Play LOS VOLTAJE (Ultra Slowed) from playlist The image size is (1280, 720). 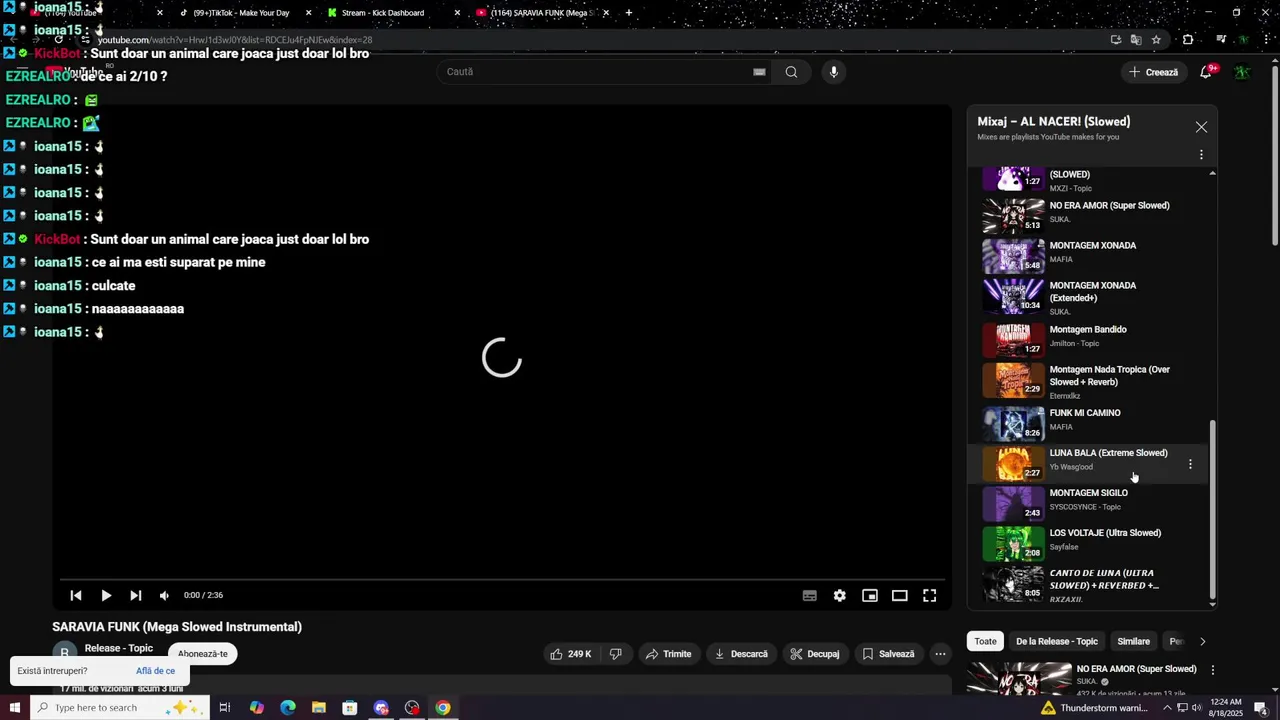(x=1090, y=543)
